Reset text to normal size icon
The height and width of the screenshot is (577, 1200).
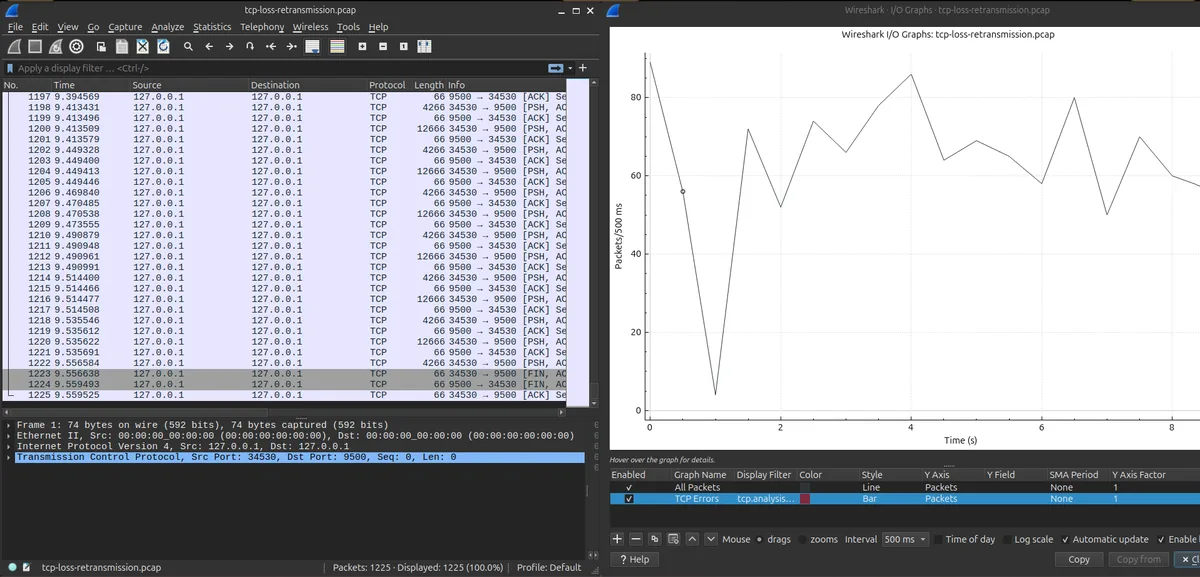pos(403,47)
